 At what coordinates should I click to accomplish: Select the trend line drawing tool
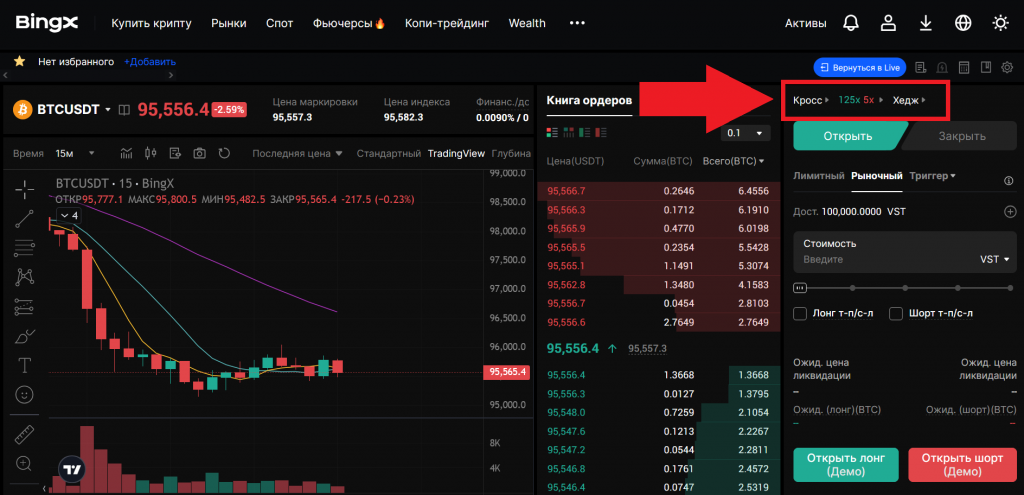[x=25, y=219]
